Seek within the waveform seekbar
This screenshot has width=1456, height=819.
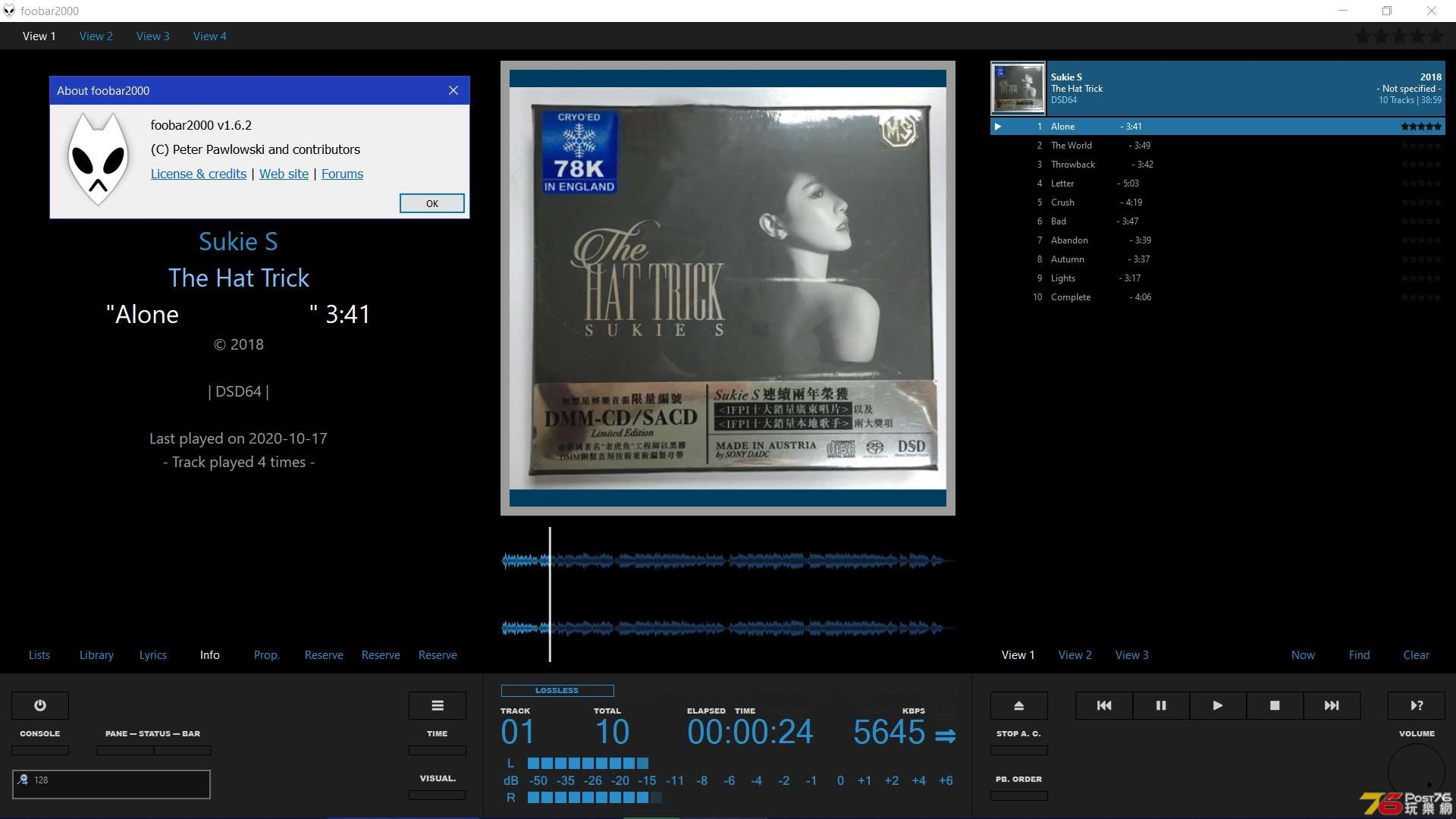pos(728,595)
